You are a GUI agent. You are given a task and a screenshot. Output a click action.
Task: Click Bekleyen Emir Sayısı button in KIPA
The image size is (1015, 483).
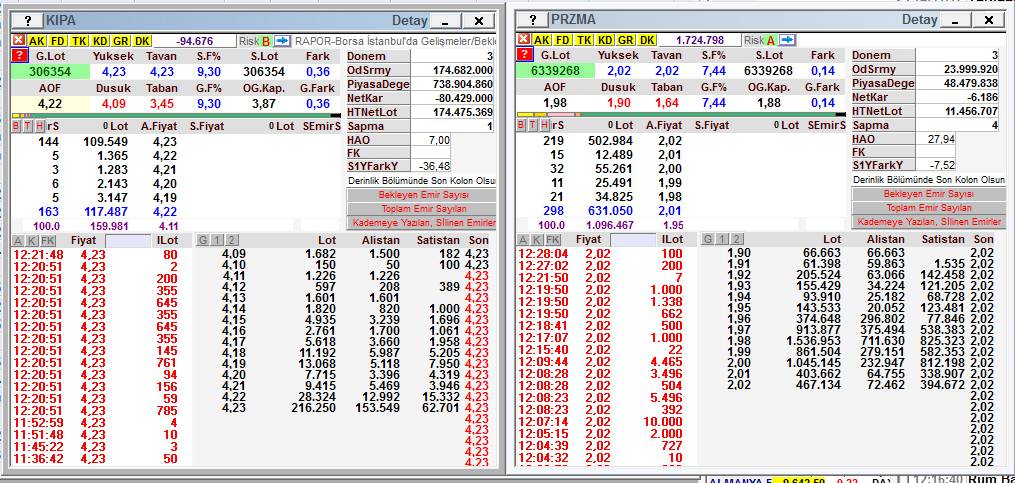click(421, 194)
